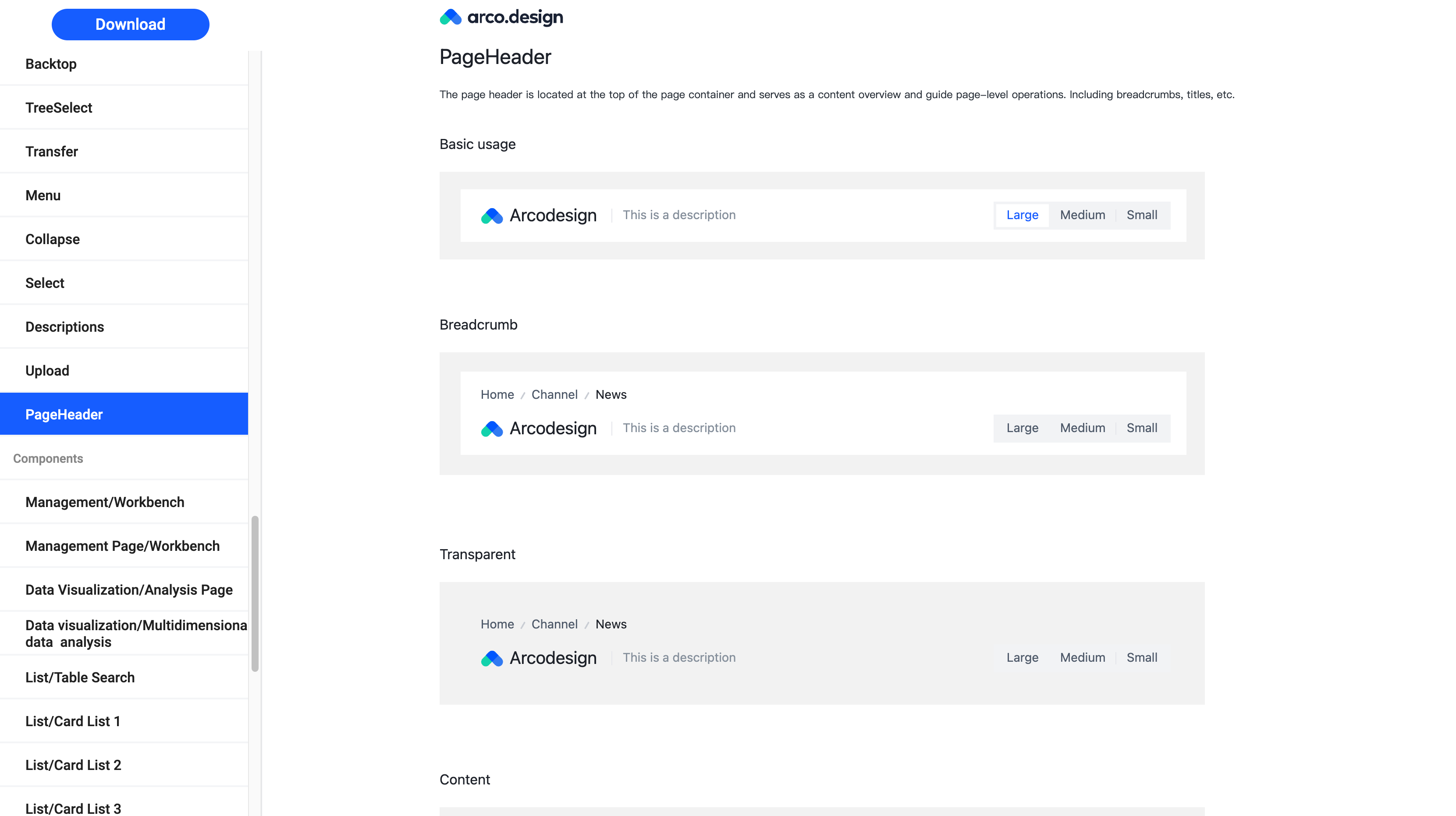Click News breadcrumb in Breadcrumb example
This screenshot has width=1456, height=816.
tap(611, 394)
